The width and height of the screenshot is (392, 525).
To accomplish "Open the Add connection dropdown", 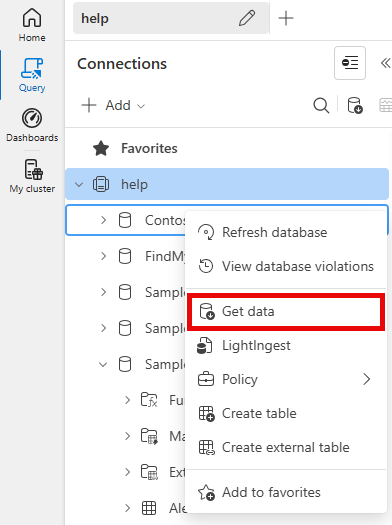I will tap(113, 105).
